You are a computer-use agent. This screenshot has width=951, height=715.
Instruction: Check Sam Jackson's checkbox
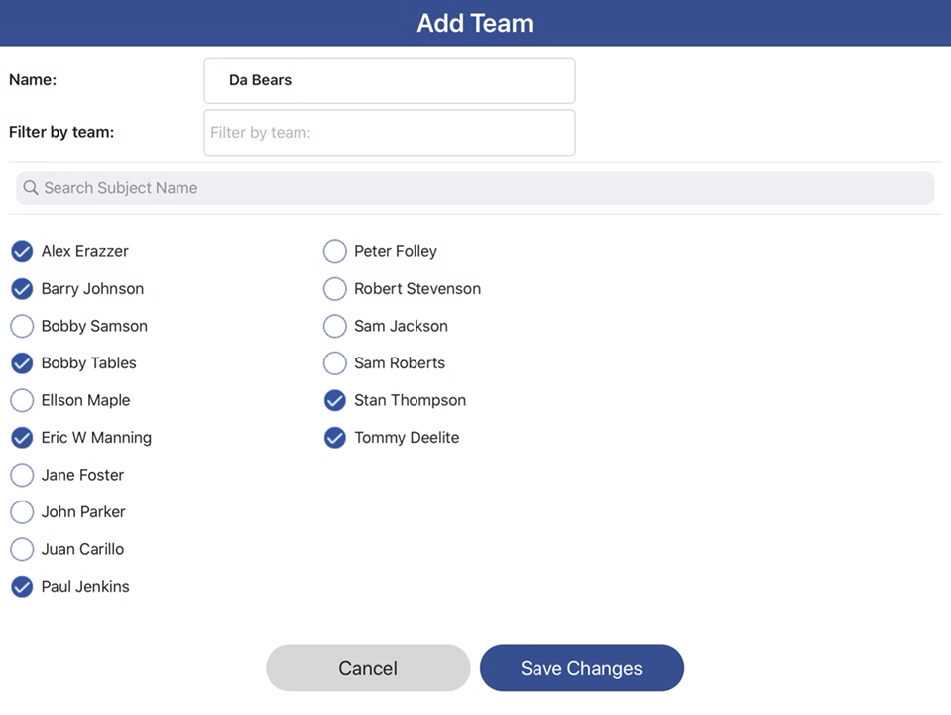pos(335,326)
